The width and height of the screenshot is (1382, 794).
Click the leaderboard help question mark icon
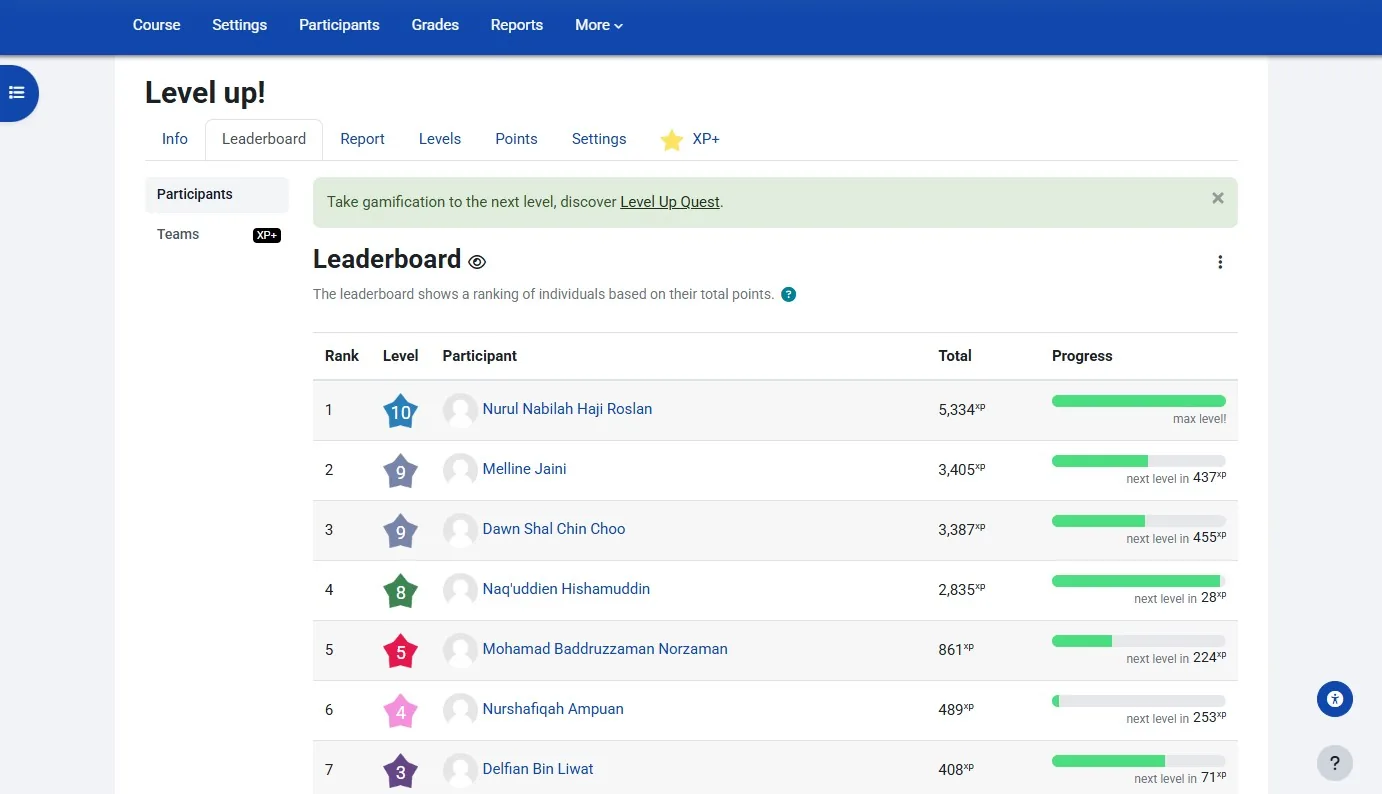[788, 294]
